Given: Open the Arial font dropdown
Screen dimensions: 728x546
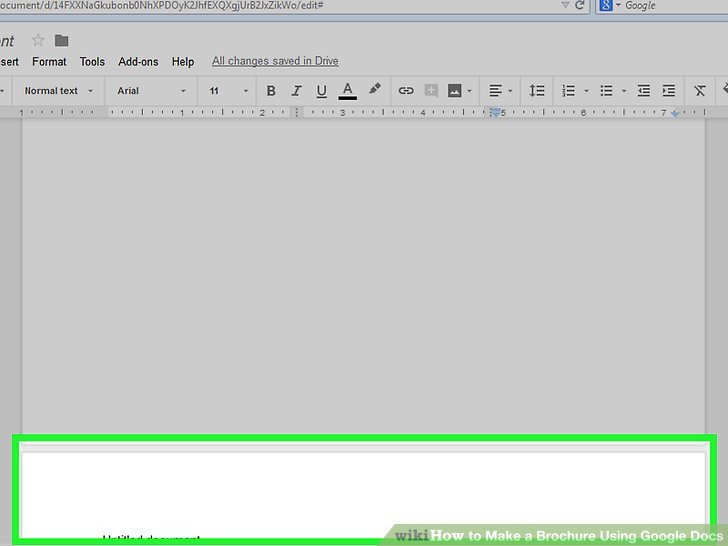Looking at the screenshot, I should 151,91.
